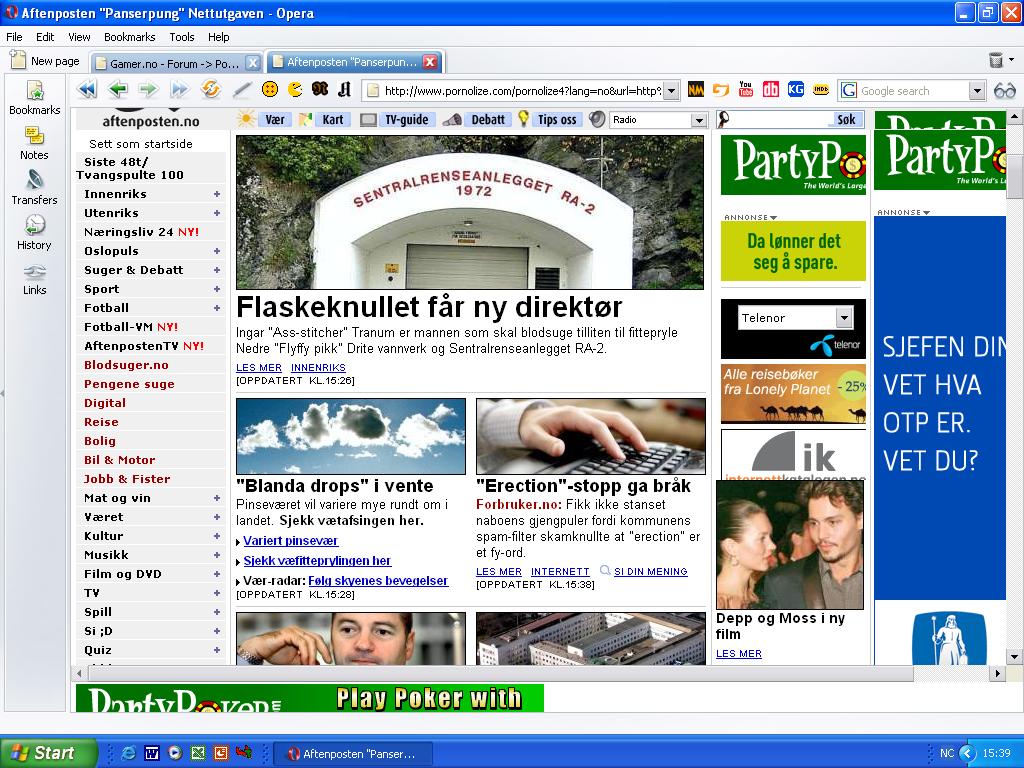Click the vertical scrollbar down arrow
The image size is (1024, 768).
(1014, 656)
